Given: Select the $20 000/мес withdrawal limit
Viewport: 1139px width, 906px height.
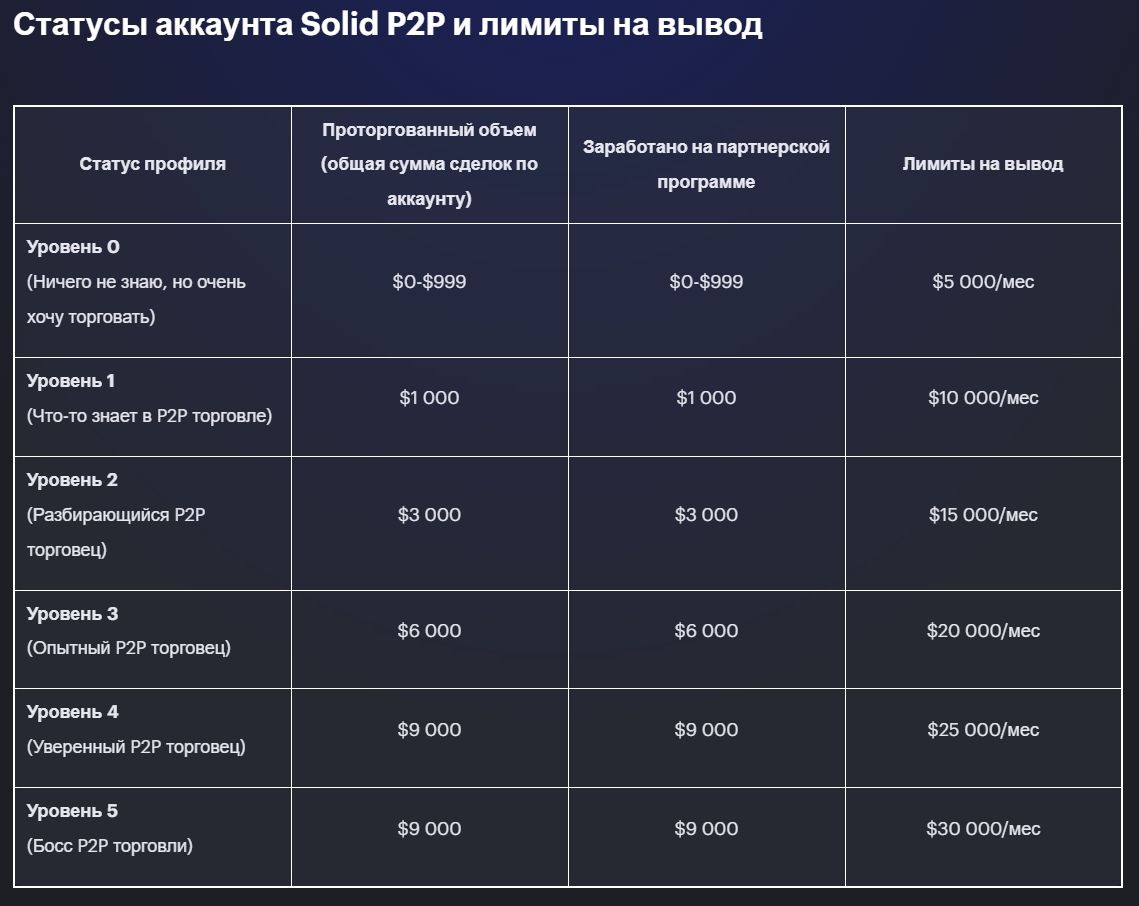Looking at the screenshot, I should (984, 631).
